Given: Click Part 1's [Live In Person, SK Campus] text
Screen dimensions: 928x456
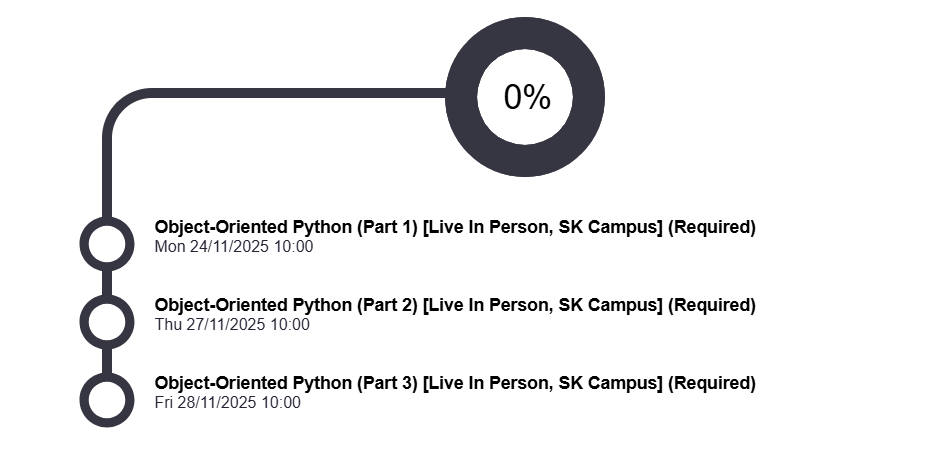Looking at the screenshot, I should point(542,227).
